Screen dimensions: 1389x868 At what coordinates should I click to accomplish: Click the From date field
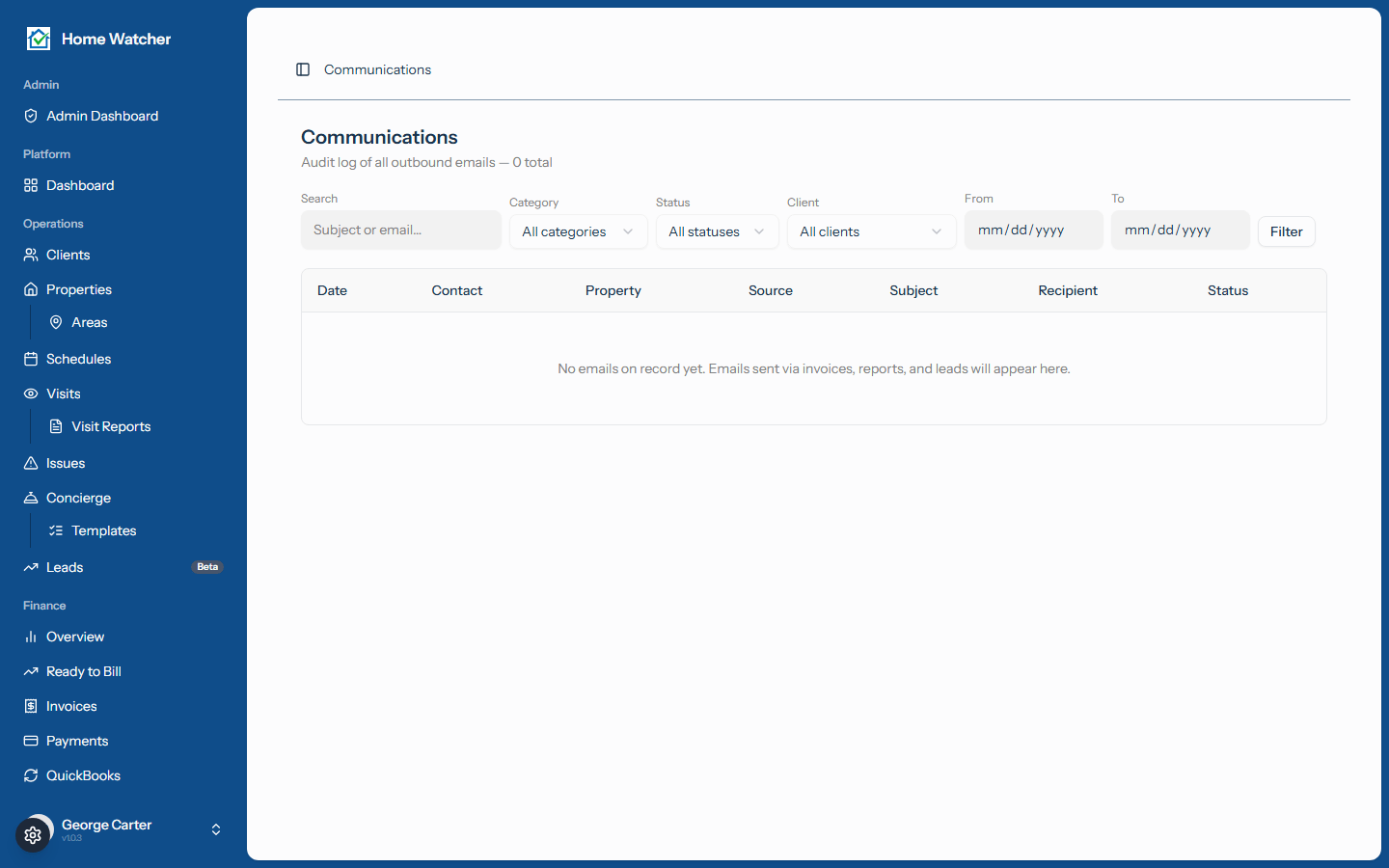[1034, 230]
